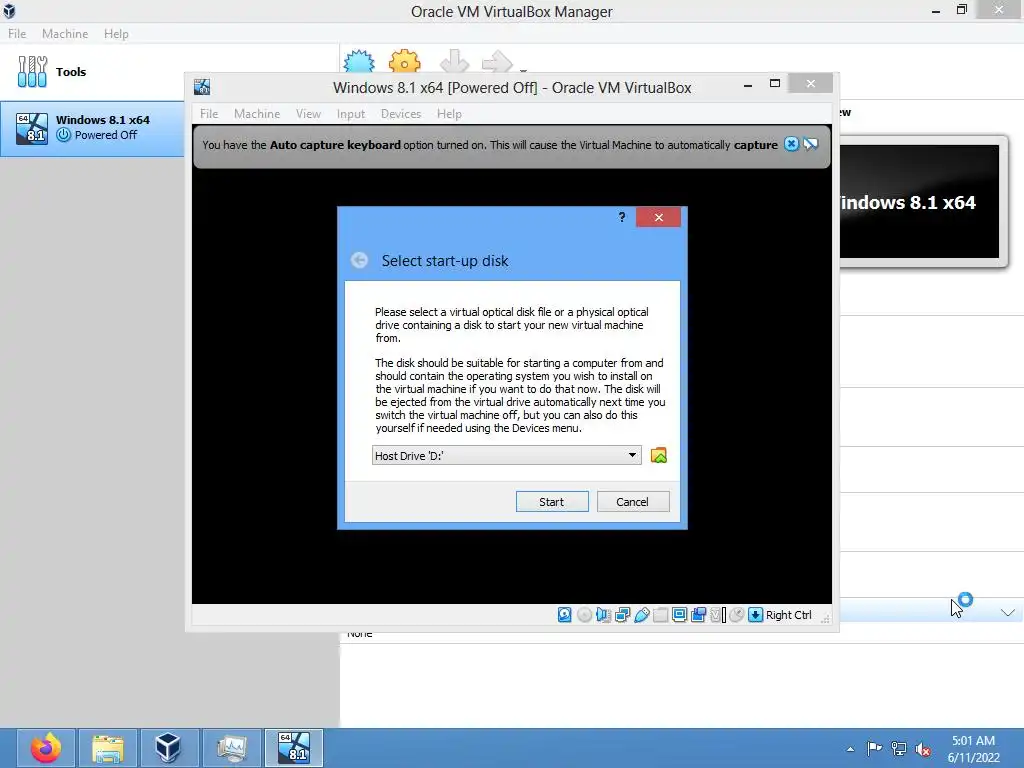The width and height of the screenshot is (1024, 768).
Task: Switch to the Windows 8.1 VM taskbar button
Action: click(294, 748)
